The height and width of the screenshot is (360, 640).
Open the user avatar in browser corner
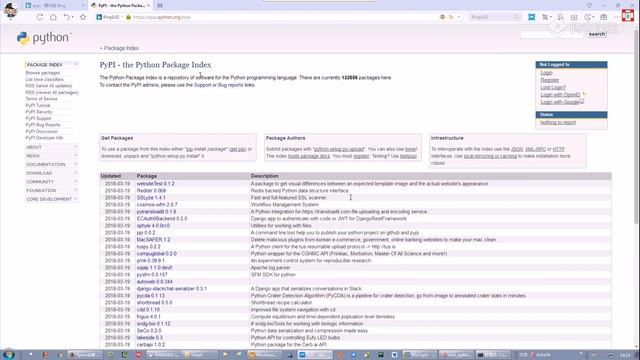(10, 9)
